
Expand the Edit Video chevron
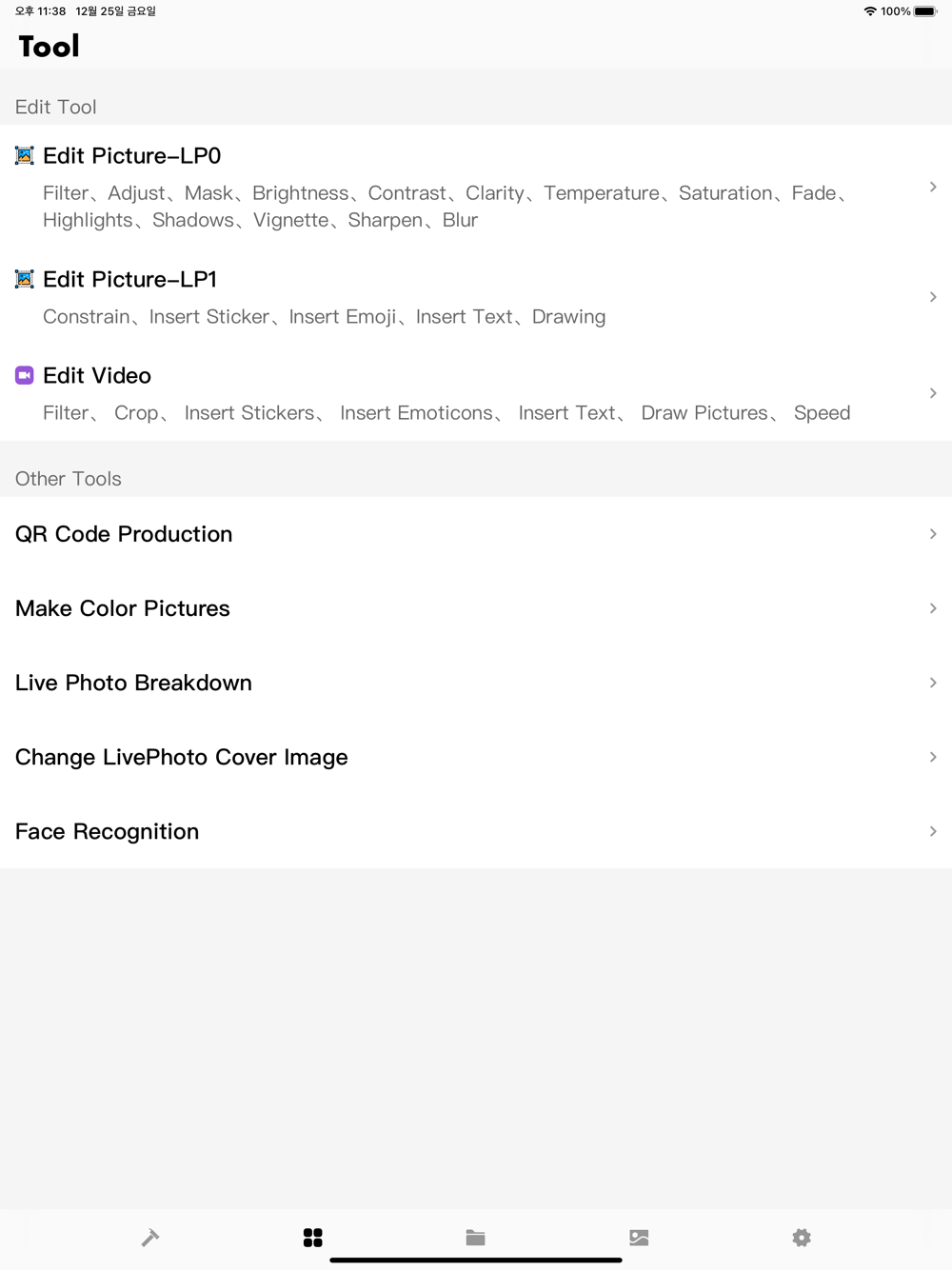coord(933,393)
